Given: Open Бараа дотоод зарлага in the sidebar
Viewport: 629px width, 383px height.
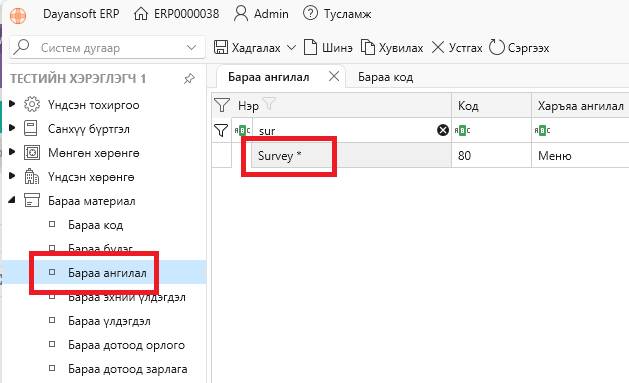Looking at the screenshot, I should pos(128,369).
